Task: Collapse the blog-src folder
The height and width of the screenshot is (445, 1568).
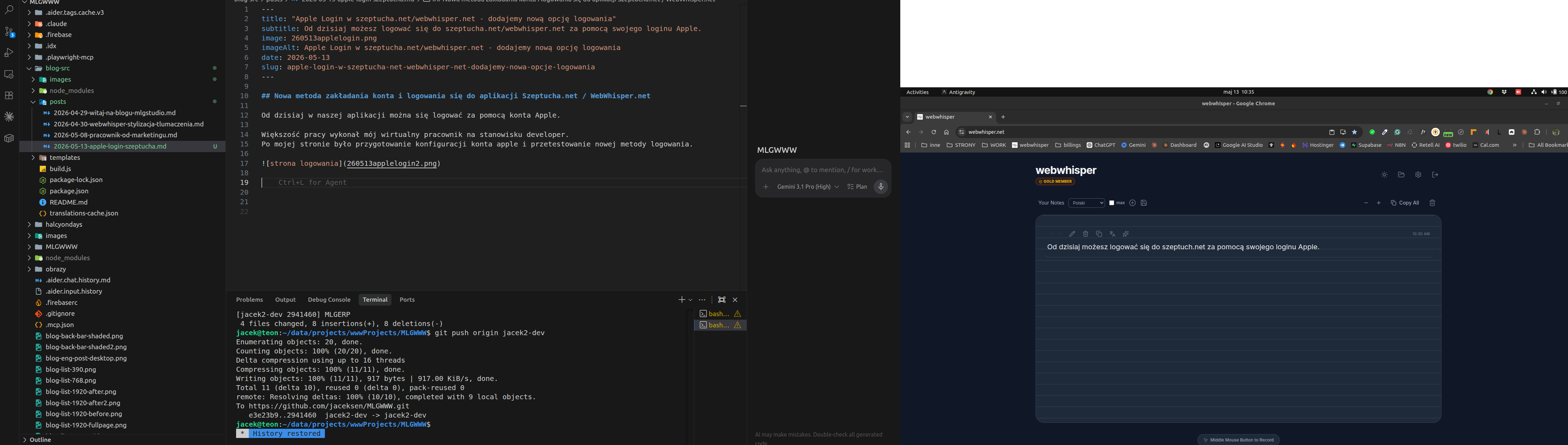Action: pyautogui.click(x=29, y=69)
